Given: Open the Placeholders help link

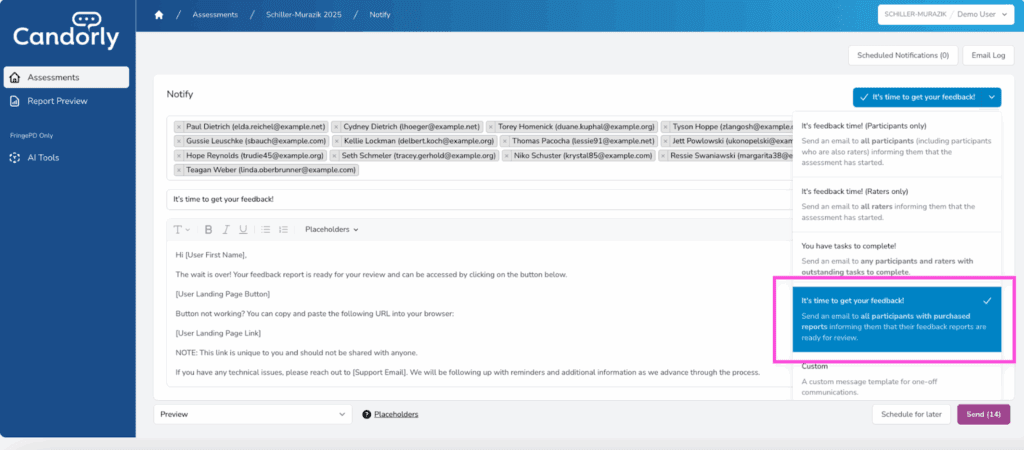Looking at the screenshot, I should [396, 414].
